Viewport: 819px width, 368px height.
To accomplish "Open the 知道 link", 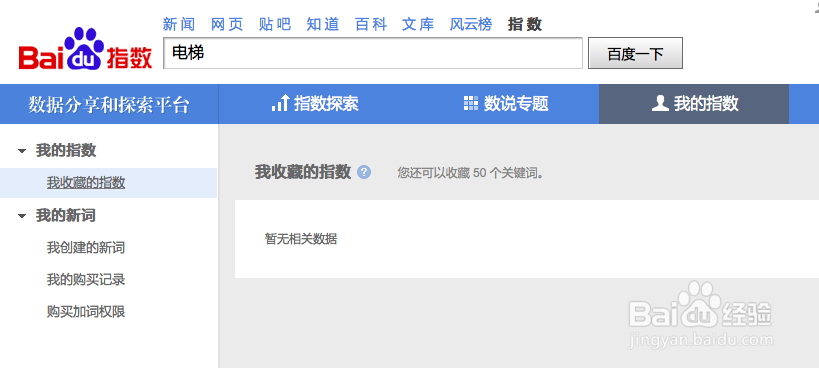I will [323, 24].
